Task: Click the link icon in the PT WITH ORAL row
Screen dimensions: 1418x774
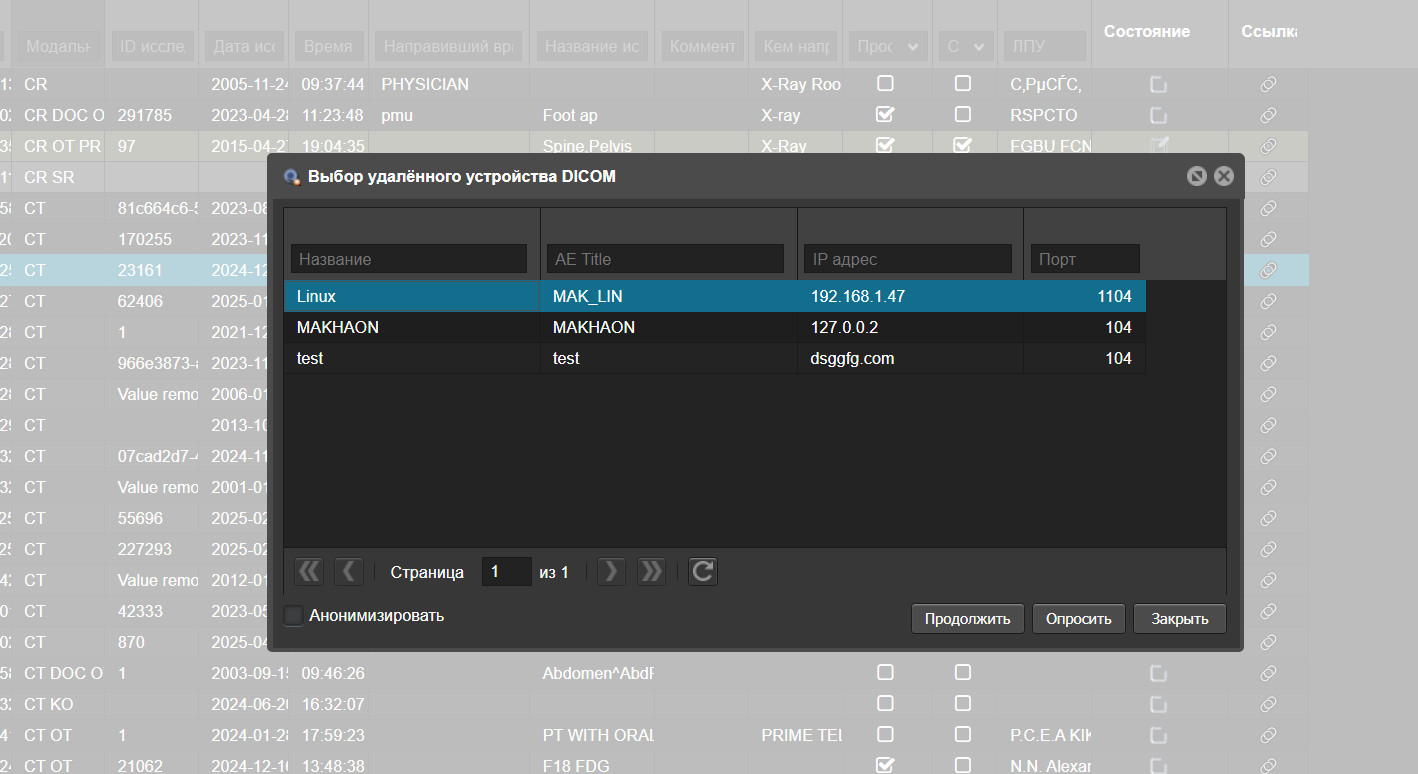Action: [x=1268, y=735]
